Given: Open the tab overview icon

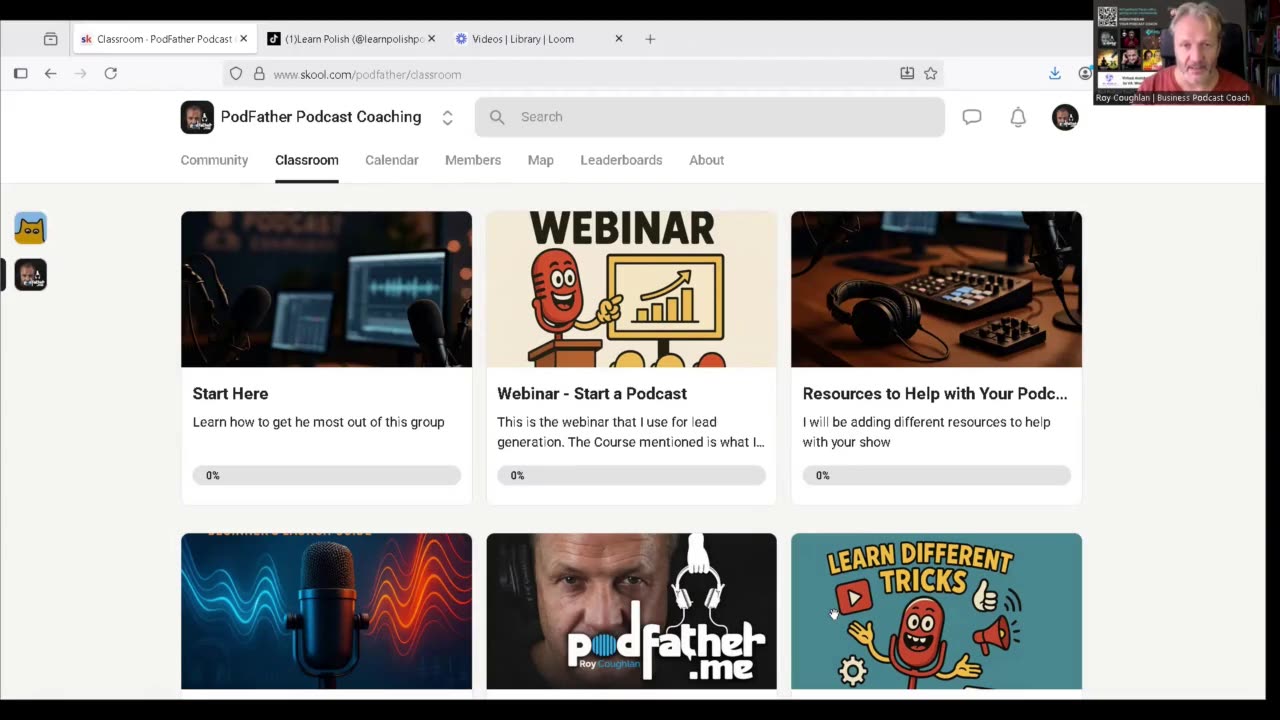Looking at the screenshot, I should coord(50,39).
